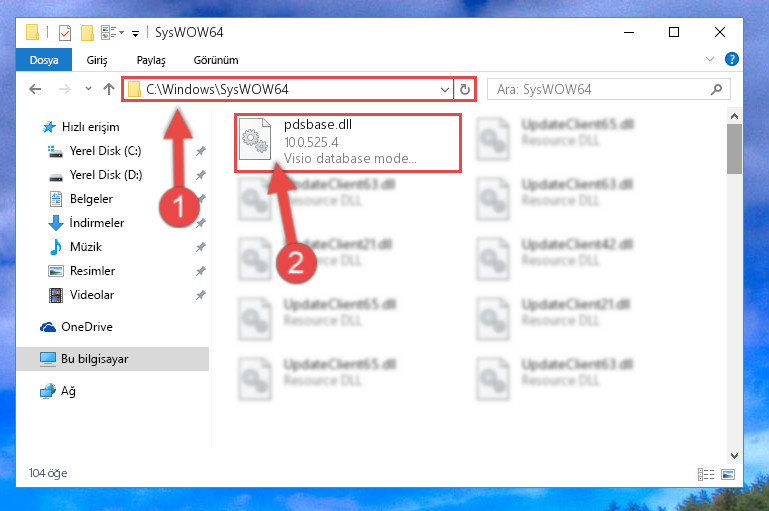769x511 pixels.
Task: Click pin icon next to Müzik
Action: pos(201,247)
